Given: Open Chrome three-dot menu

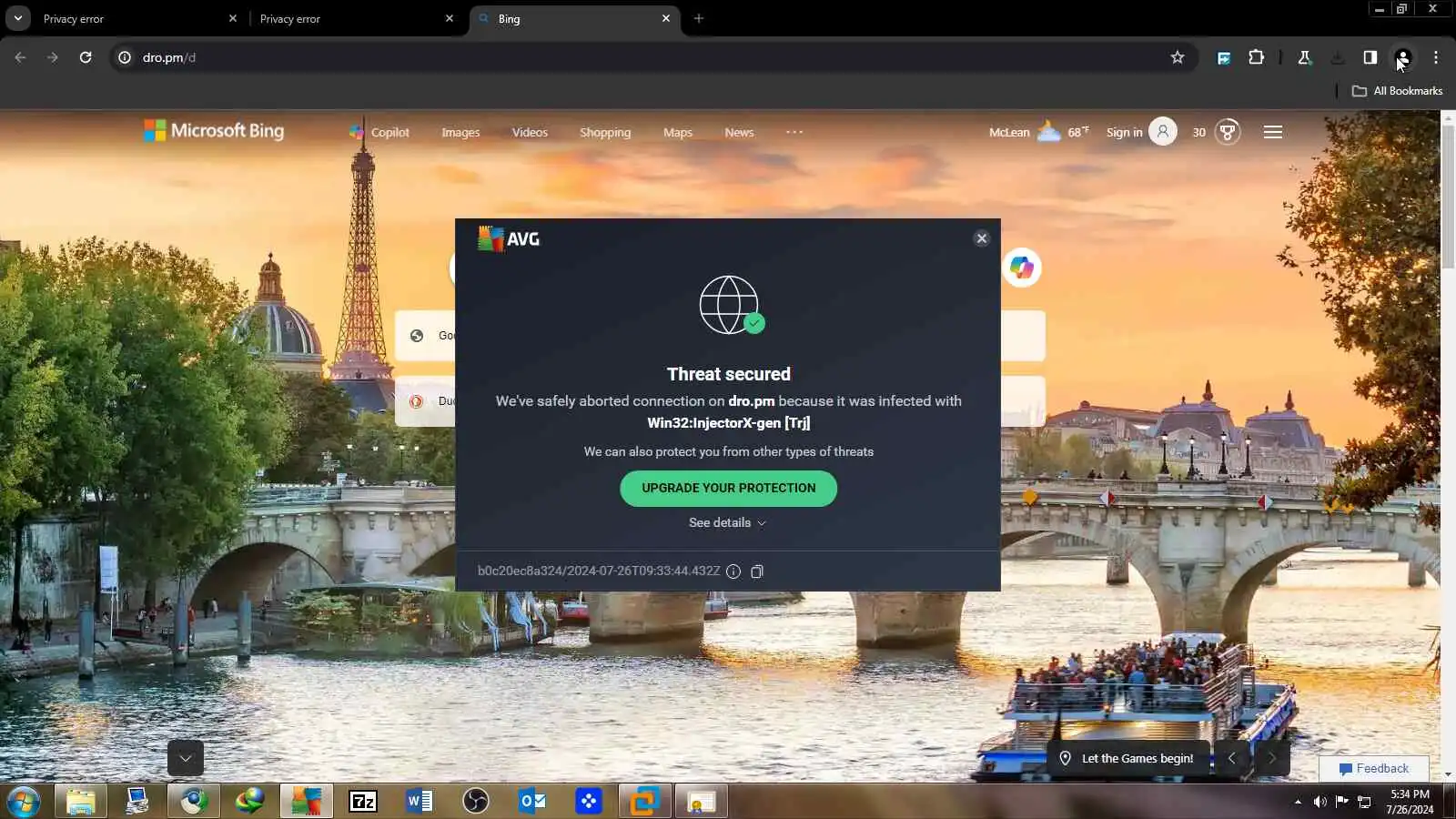Looking at the screenshot, I should pyautogui.click(x=1436, y=57).
